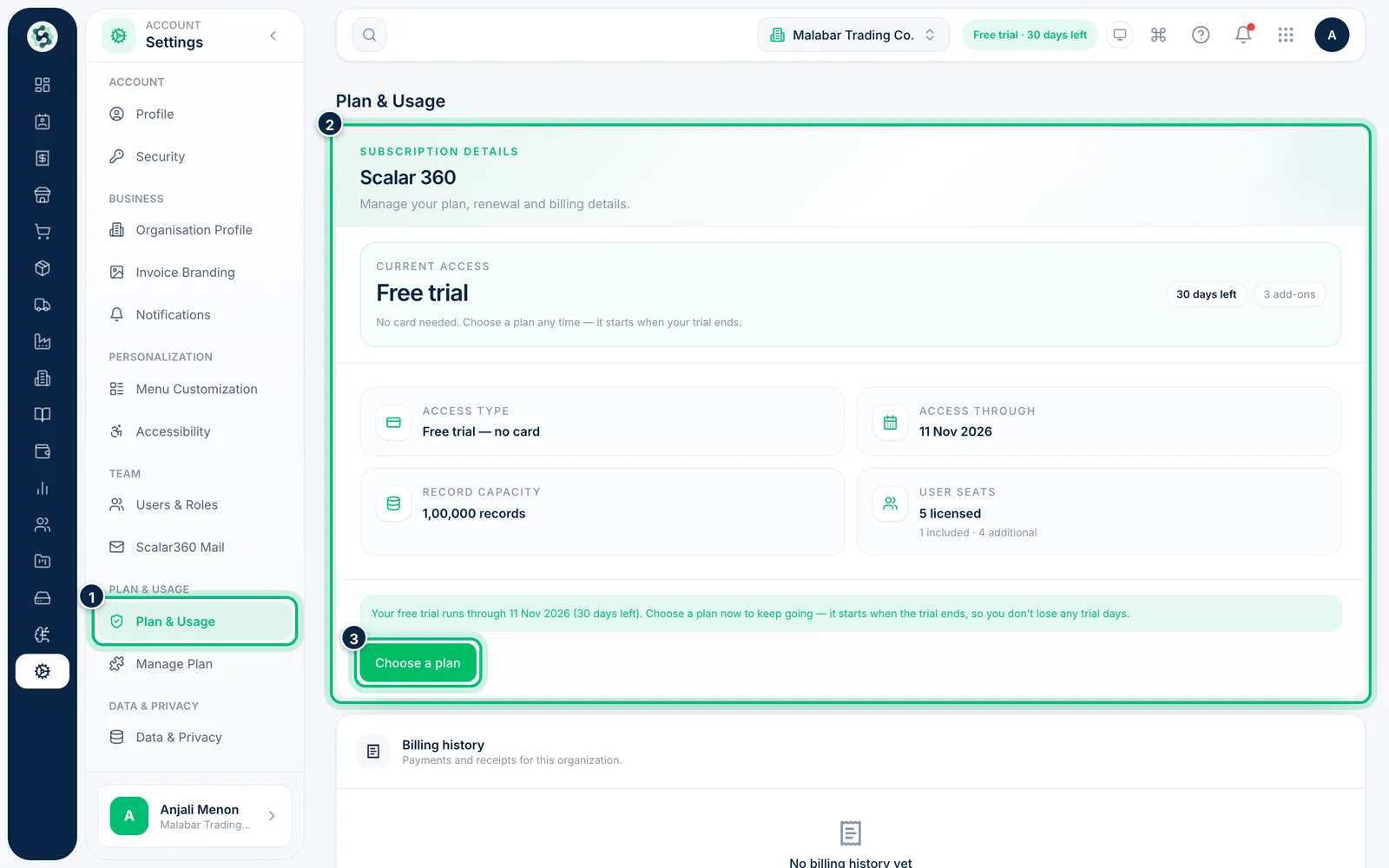Open Manage Plan
Screen dimensions: 1389x868
point(194,664)
